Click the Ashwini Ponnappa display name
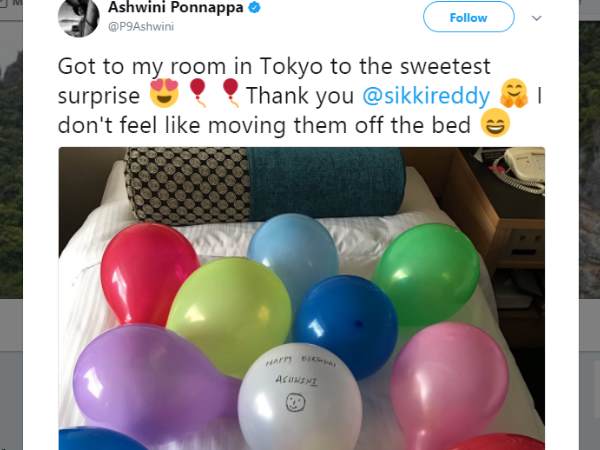Image resolution: width=600 pixels, height=450 pixels. [x=176, y=7]
